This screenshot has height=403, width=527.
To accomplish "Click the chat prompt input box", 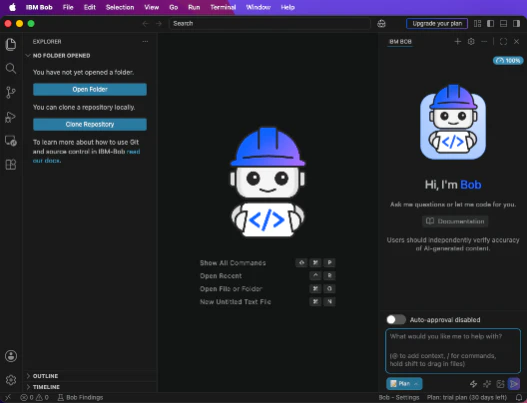I will click(x=453, y=351).
